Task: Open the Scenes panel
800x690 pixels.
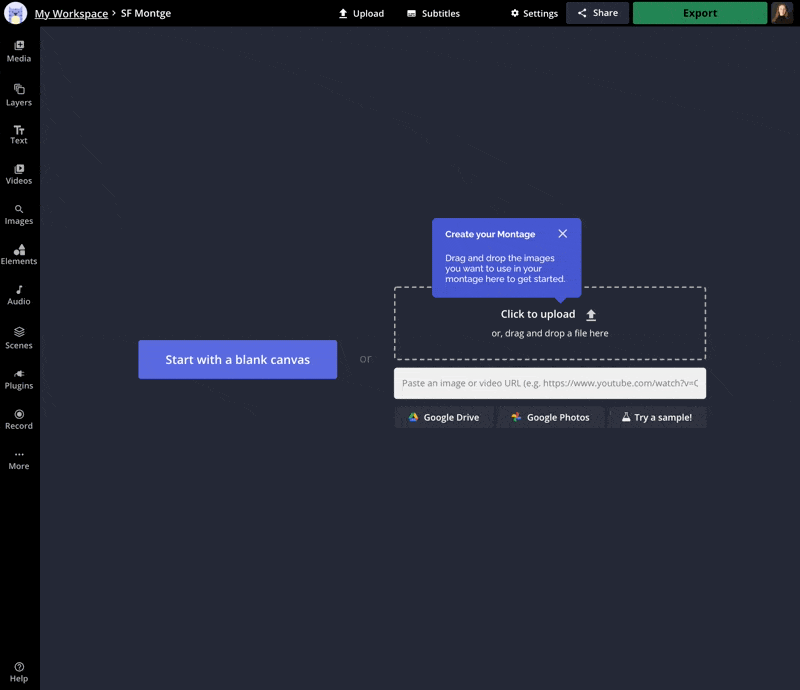Action: (x=19, y=337)
